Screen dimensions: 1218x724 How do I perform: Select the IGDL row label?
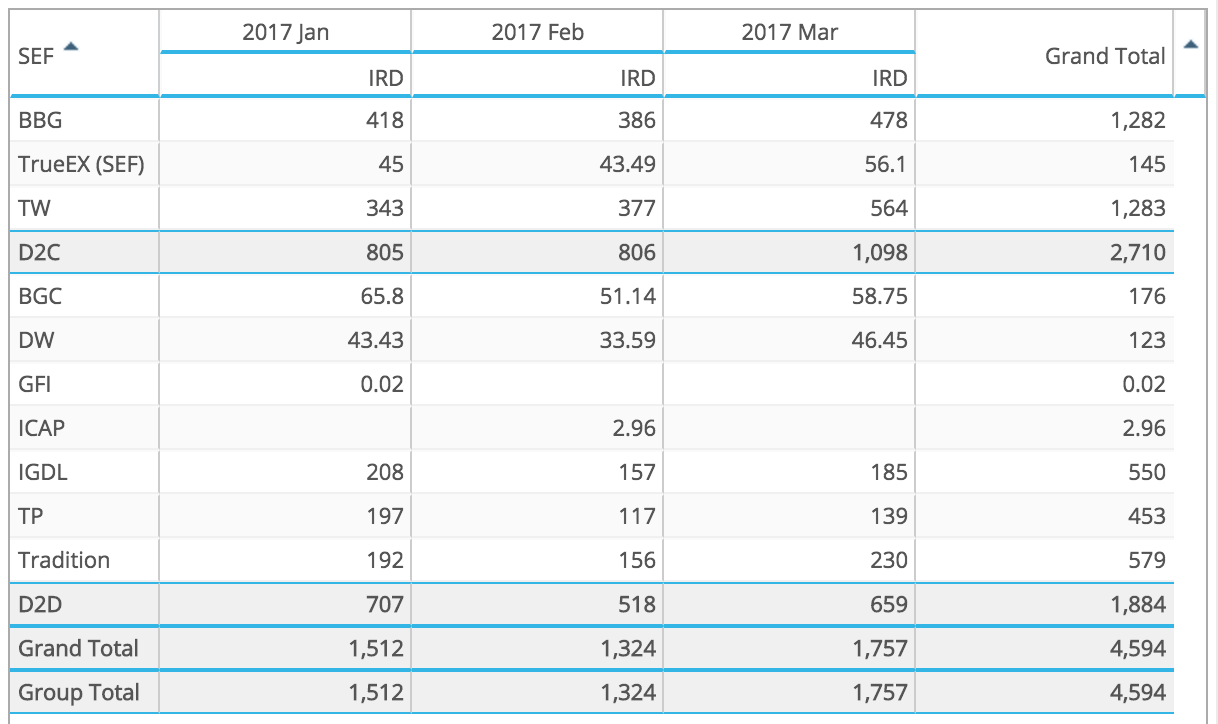(42, 472)
